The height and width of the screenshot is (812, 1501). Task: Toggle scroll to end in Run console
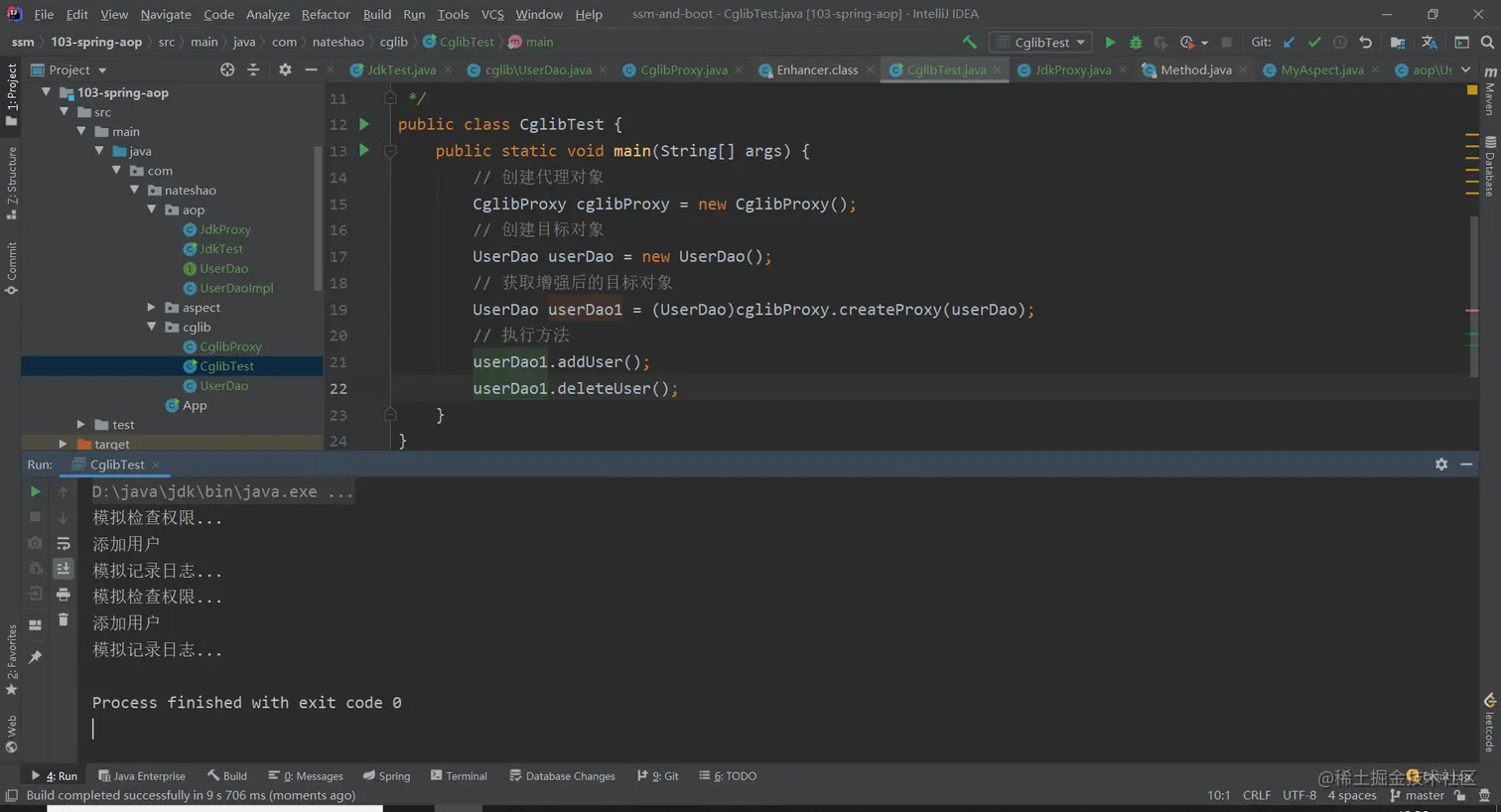[x=63, y=568]
